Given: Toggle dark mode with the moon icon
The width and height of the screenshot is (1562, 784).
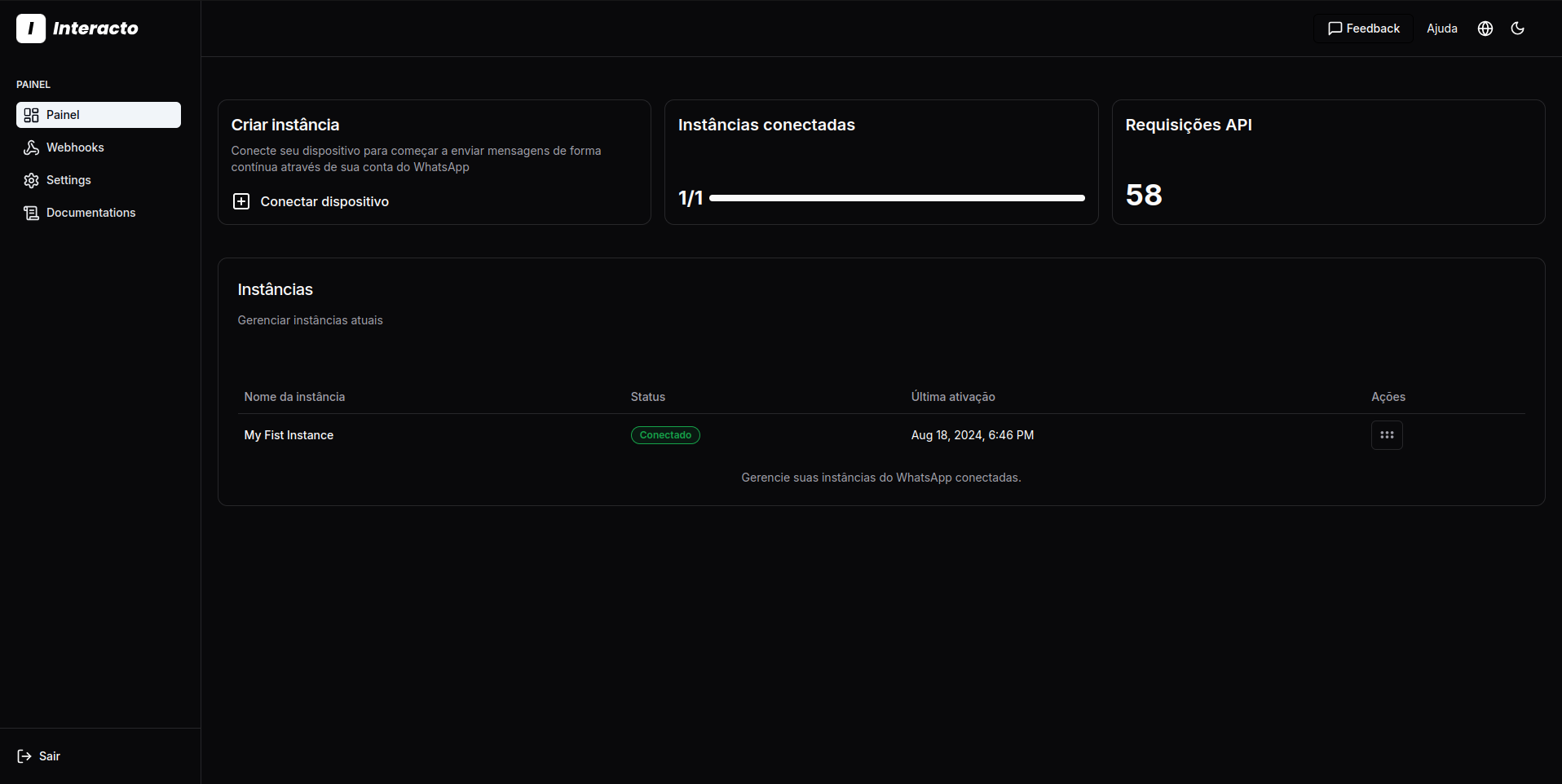Looking at the screenshot, I should click(x=1517, y=29).
